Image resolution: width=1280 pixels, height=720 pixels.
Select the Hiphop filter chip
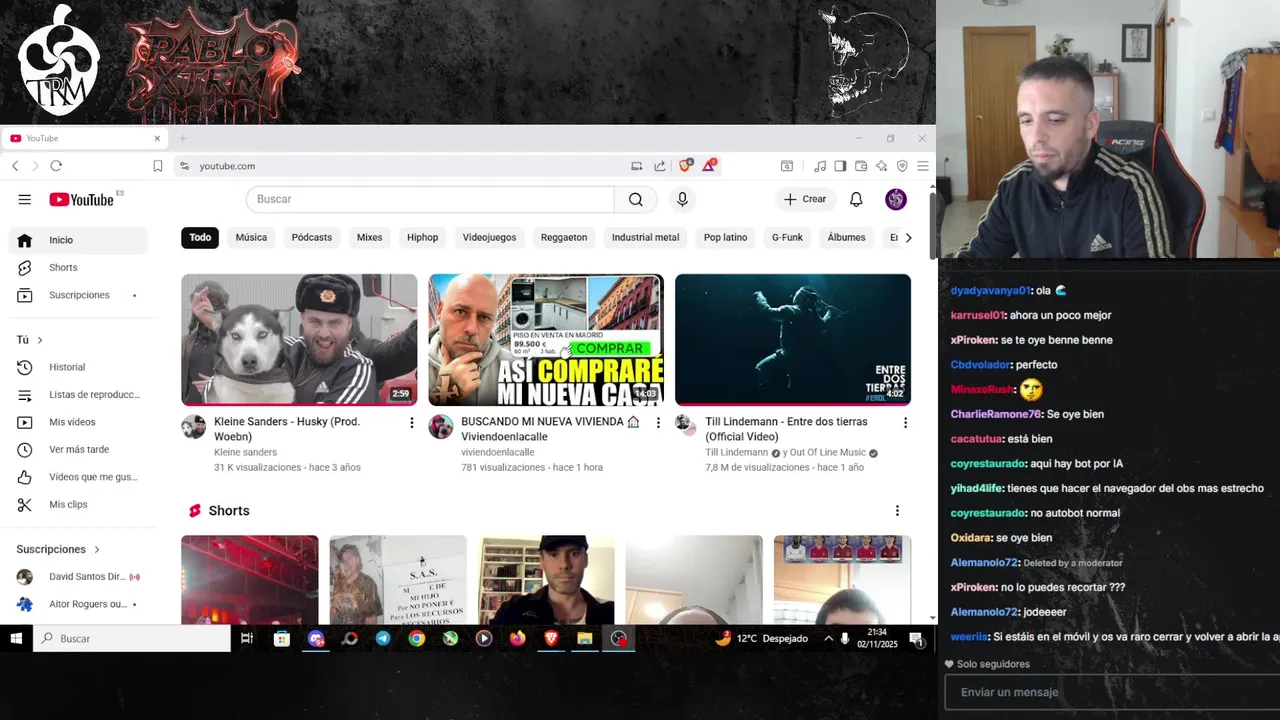click(x=422, y=237)
